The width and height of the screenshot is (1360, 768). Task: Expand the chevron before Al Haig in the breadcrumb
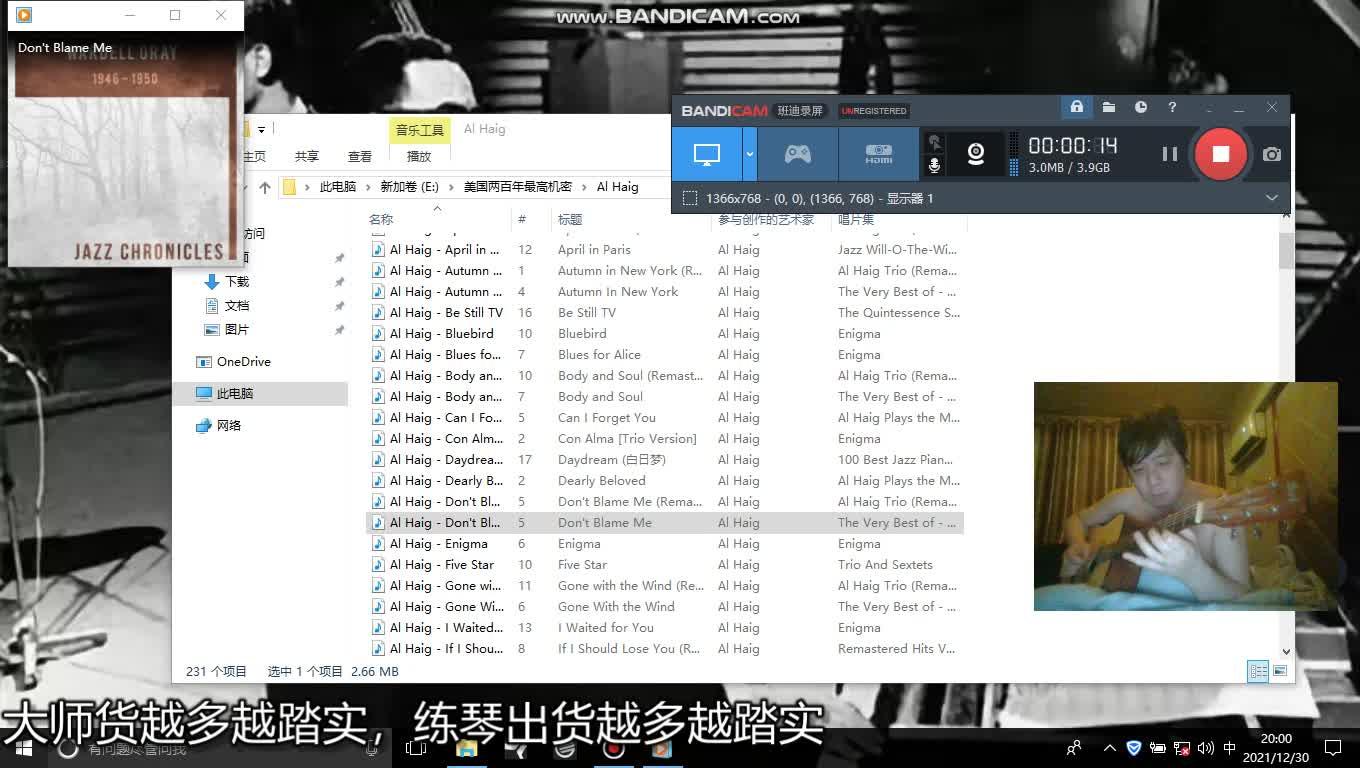pyautogui.click(x=584, y=187)
